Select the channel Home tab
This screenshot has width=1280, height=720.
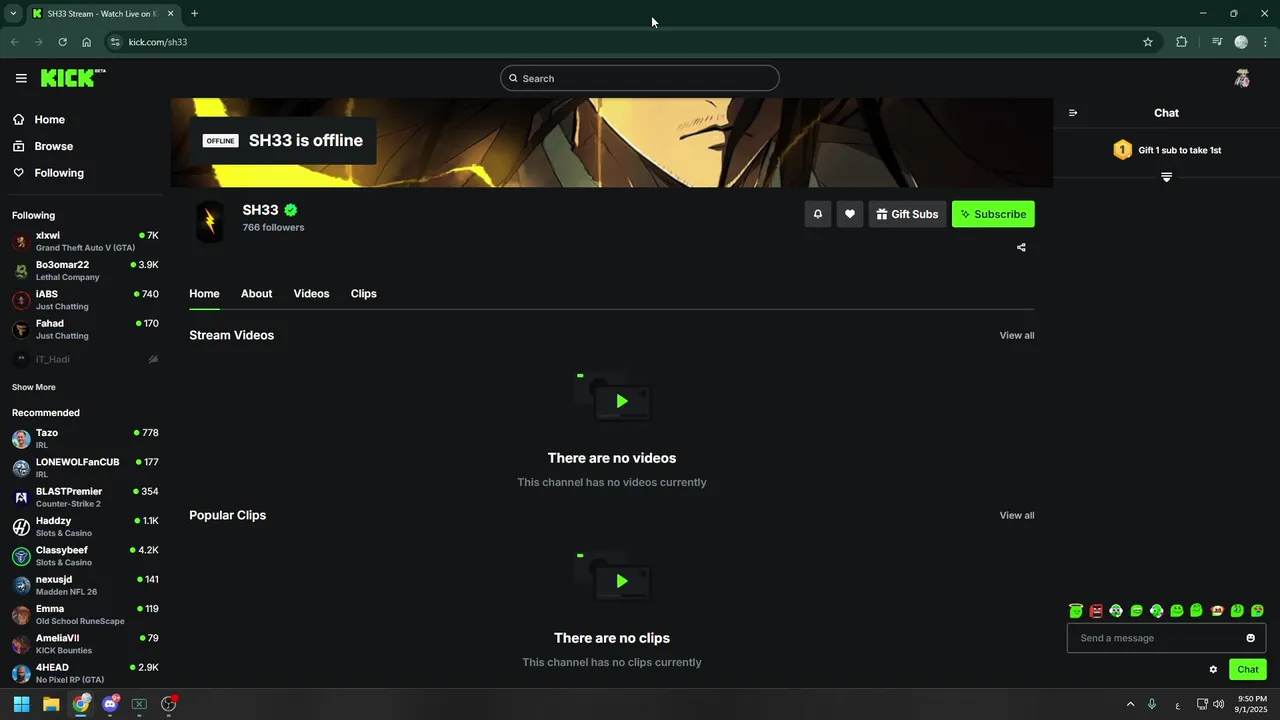pos(204,293)
